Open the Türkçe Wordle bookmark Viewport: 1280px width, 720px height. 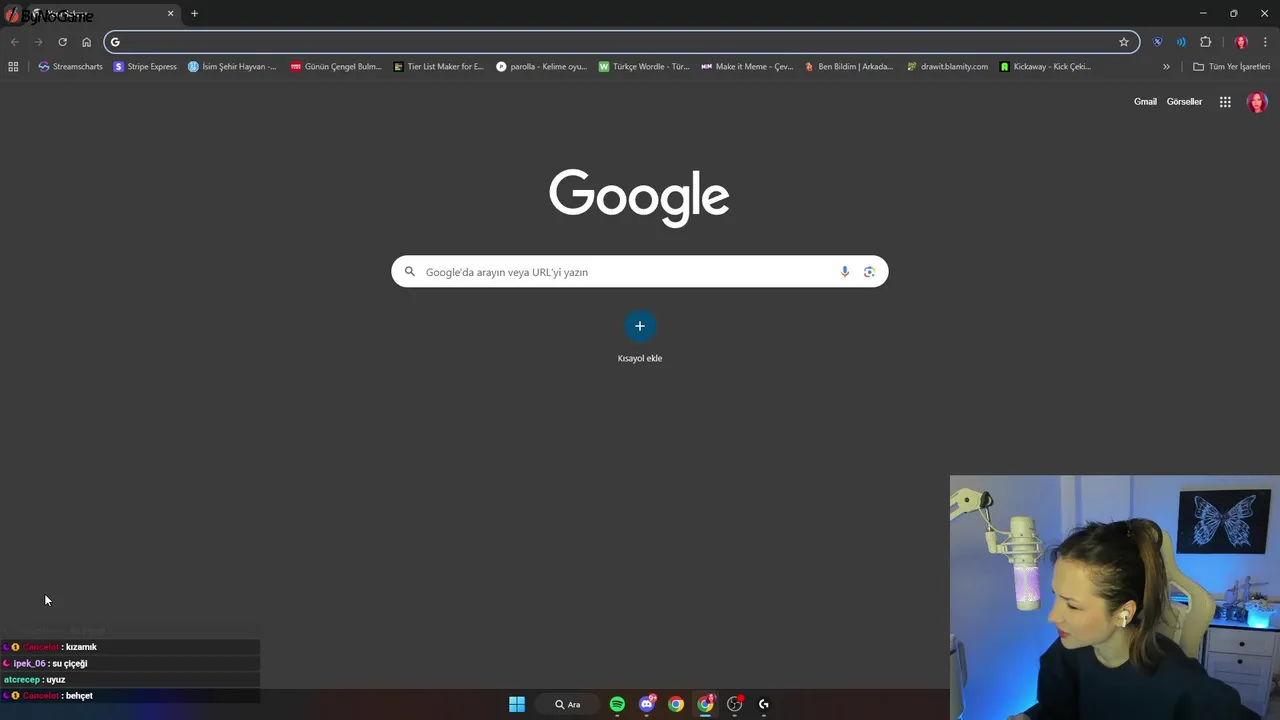coord(644,67)
